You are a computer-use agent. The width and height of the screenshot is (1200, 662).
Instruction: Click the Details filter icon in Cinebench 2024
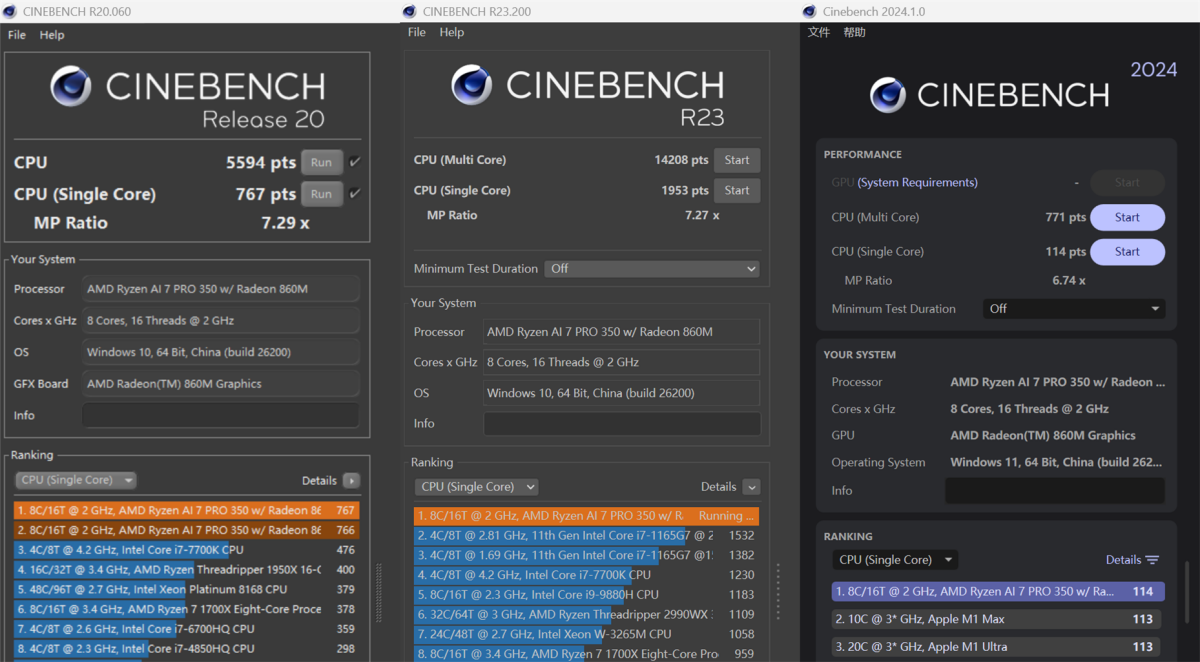(1152, 560)
